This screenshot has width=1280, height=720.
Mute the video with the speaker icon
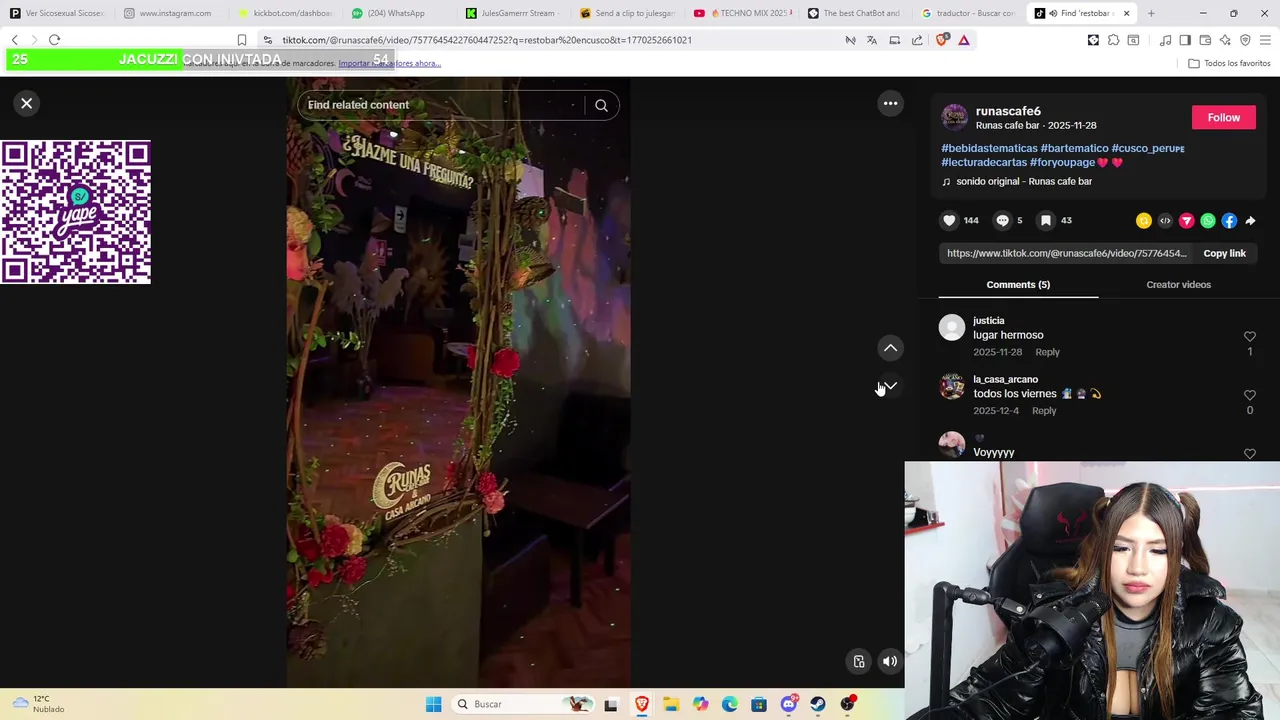[890, 661]
